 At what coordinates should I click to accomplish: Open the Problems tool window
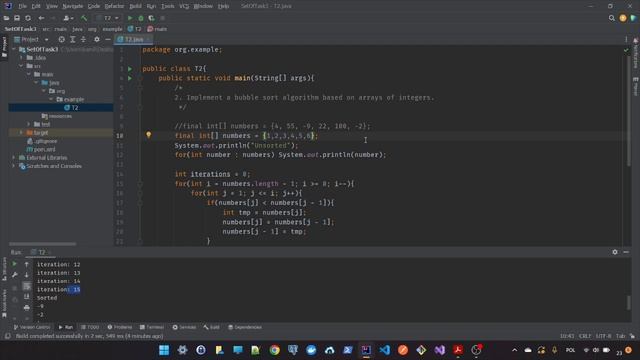[120, 327]
